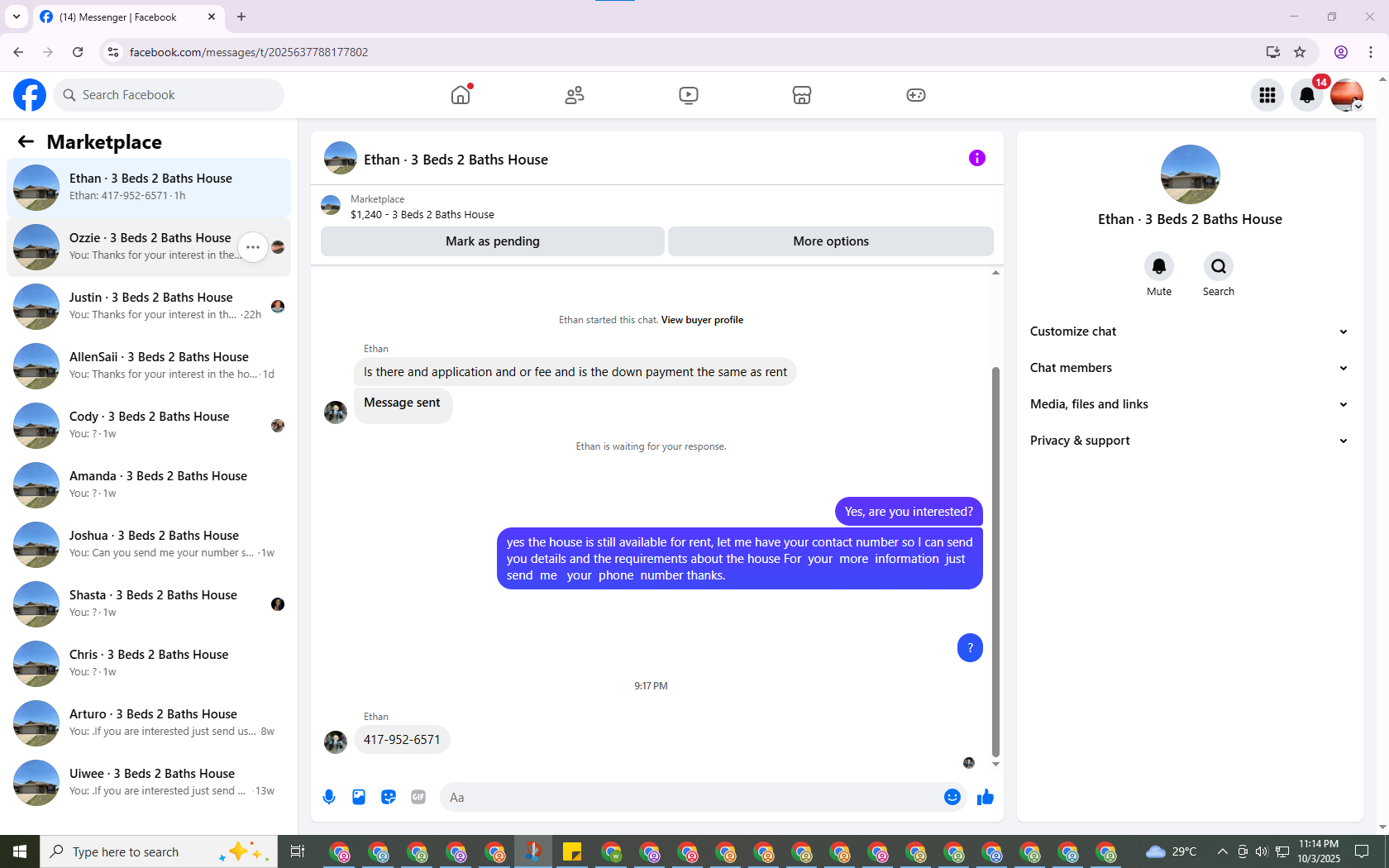Image resolution: width=1389 pixels, height=868 pixels.
Task: Choose a GIF icon
Action: (x=418, y=797)
